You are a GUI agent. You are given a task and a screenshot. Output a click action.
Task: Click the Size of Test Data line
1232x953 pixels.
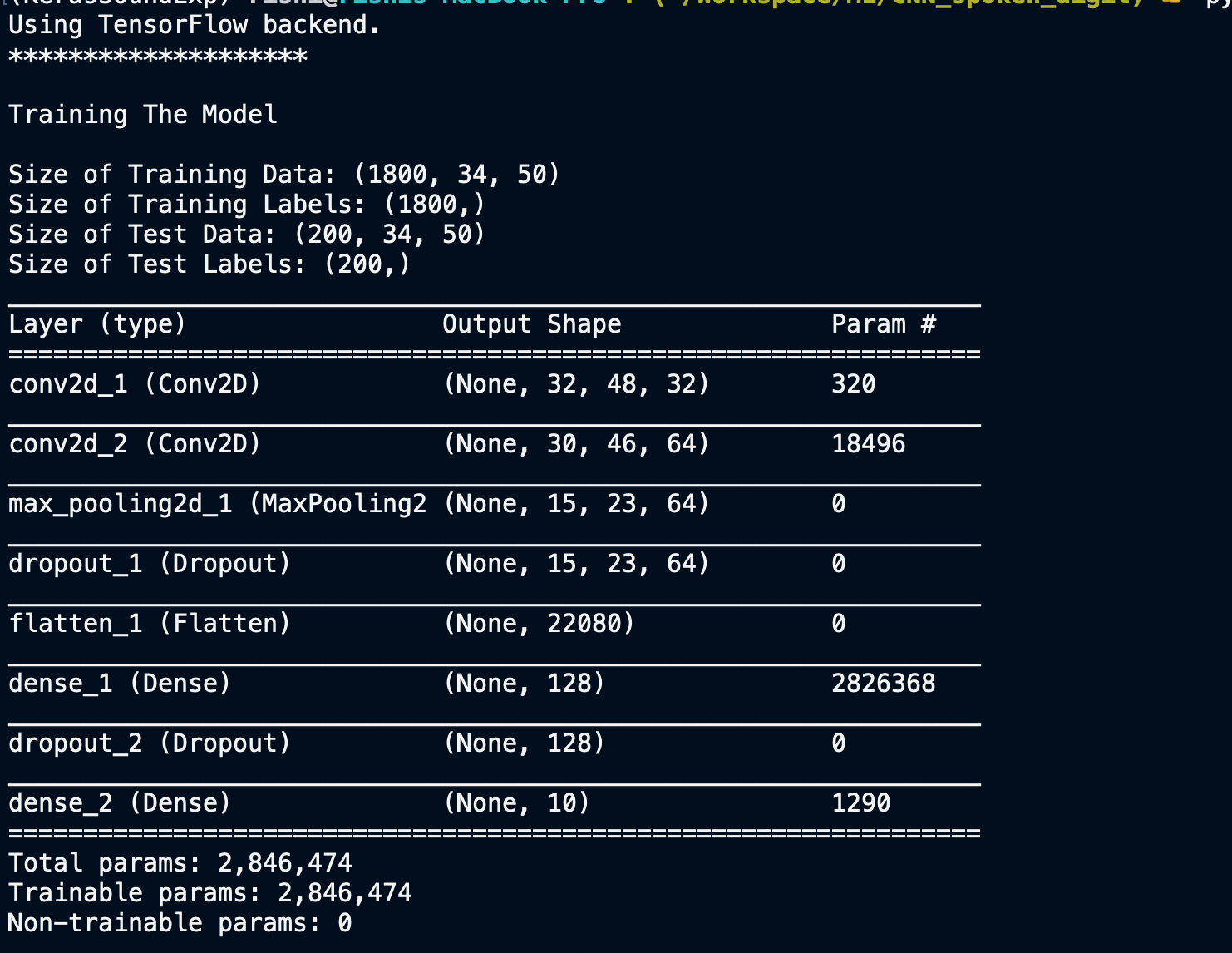(247, 235)
